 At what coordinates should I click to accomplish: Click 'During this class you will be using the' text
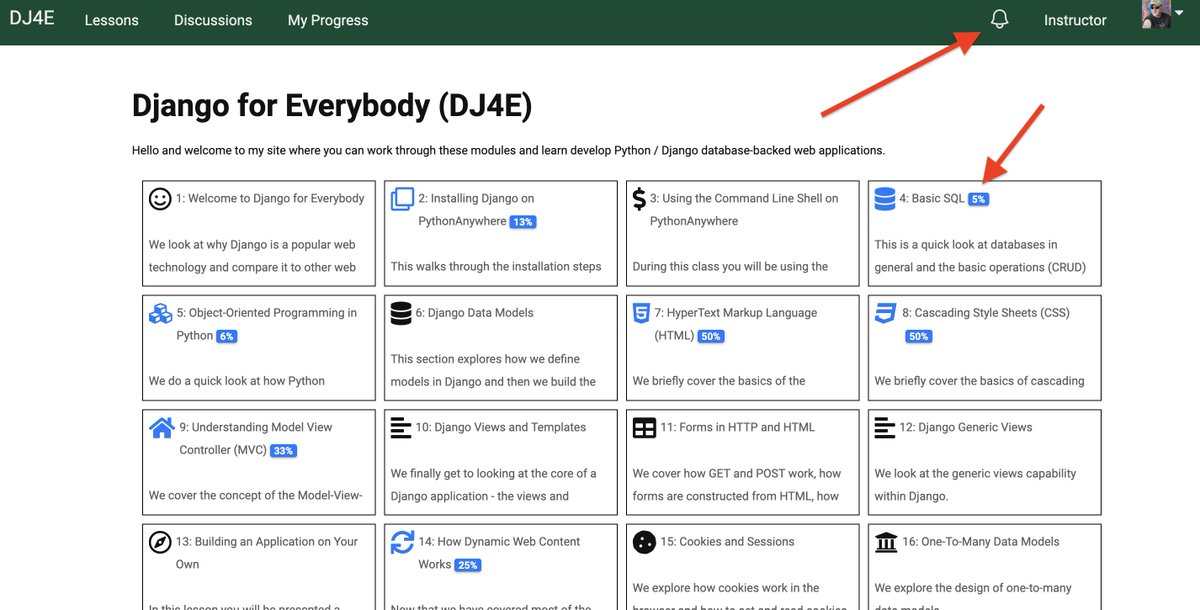[731, 266]
